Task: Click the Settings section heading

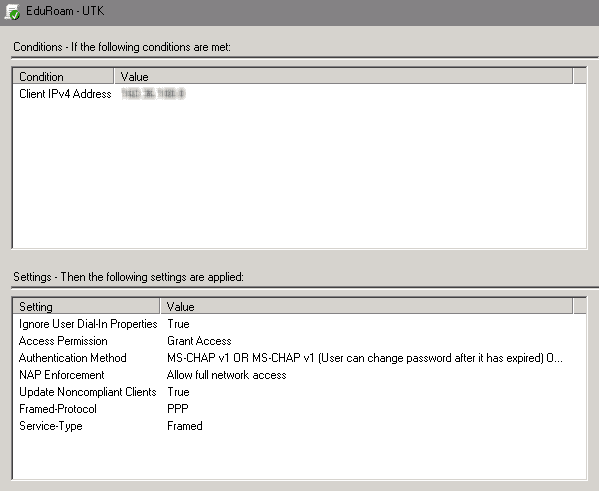Action: click(128, 277)
